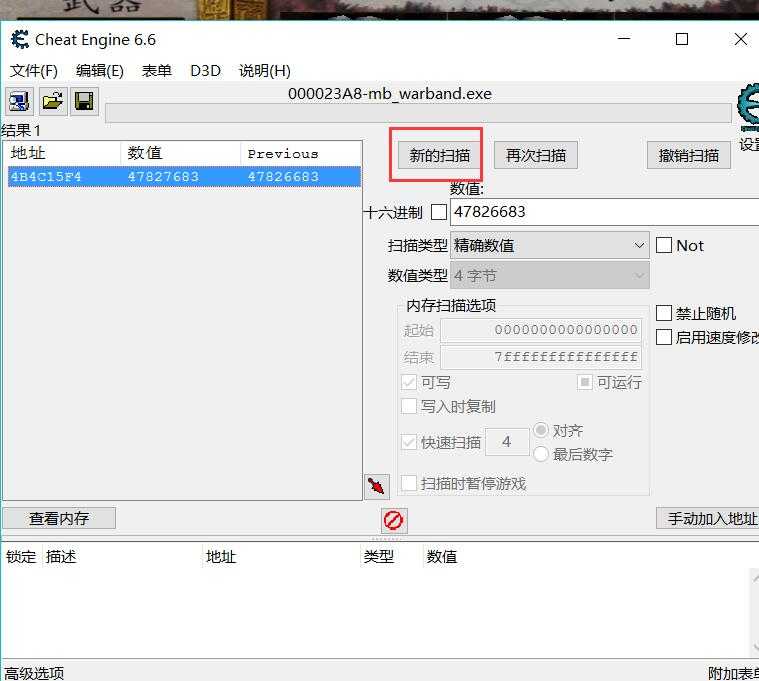Click the Previous column header

click(x=301, y=153)
